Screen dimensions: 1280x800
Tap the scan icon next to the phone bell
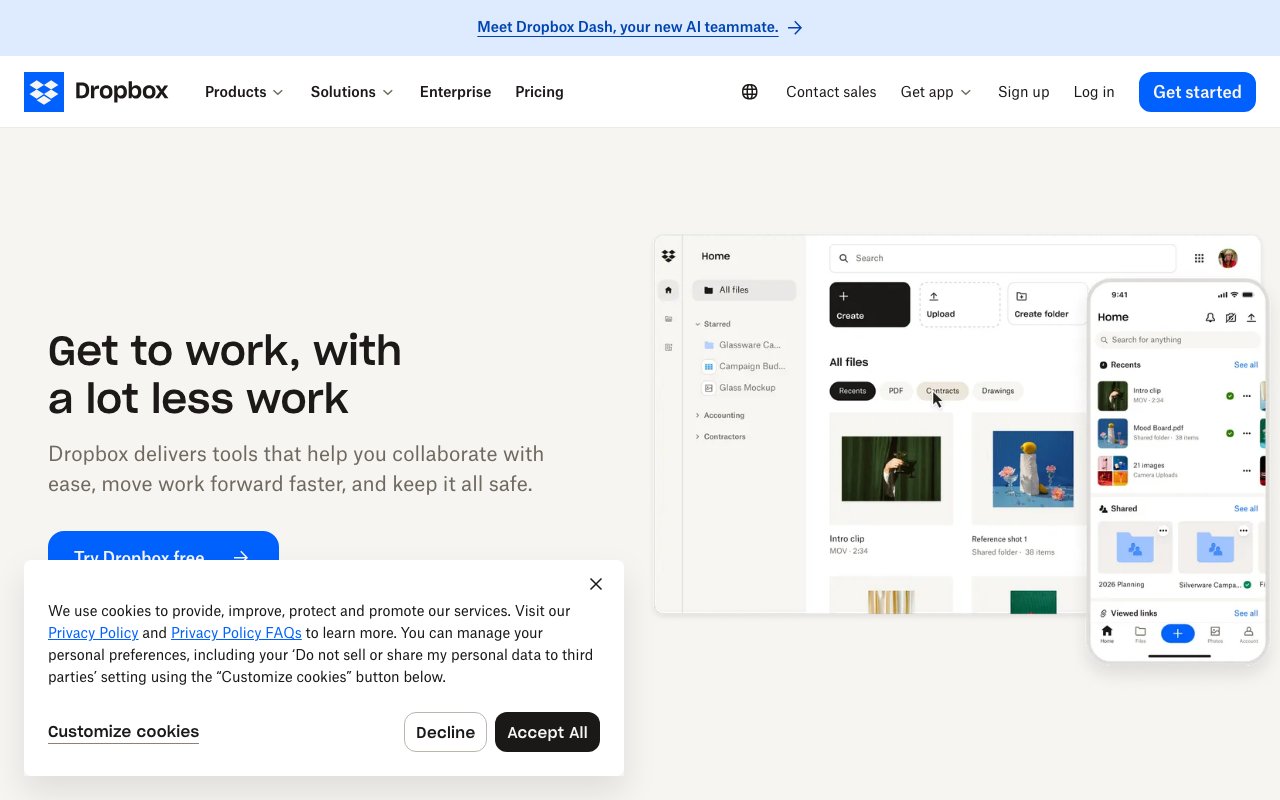[x=1231, y=317]
